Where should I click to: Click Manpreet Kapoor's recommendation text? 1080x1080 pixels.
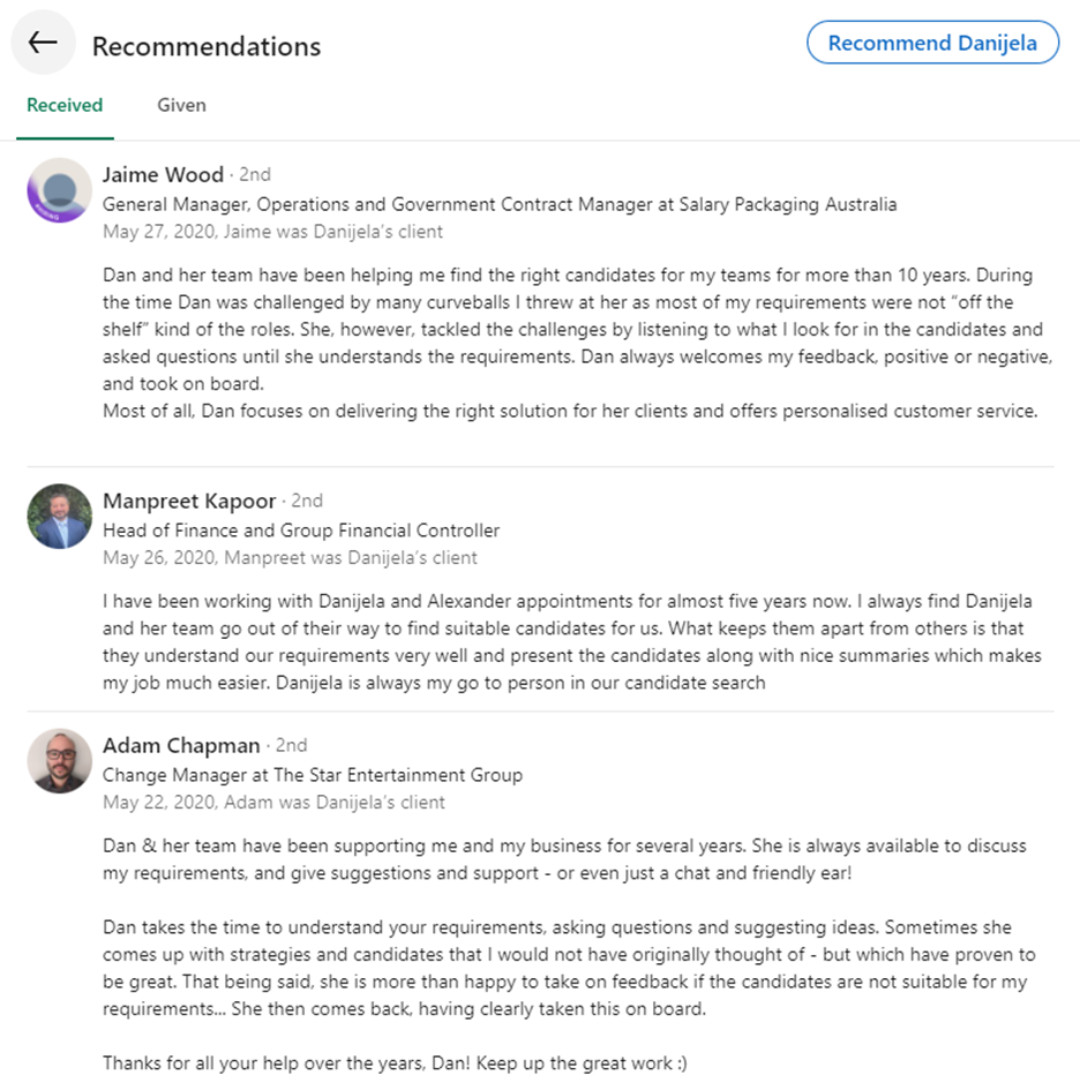tap(572, 642)
